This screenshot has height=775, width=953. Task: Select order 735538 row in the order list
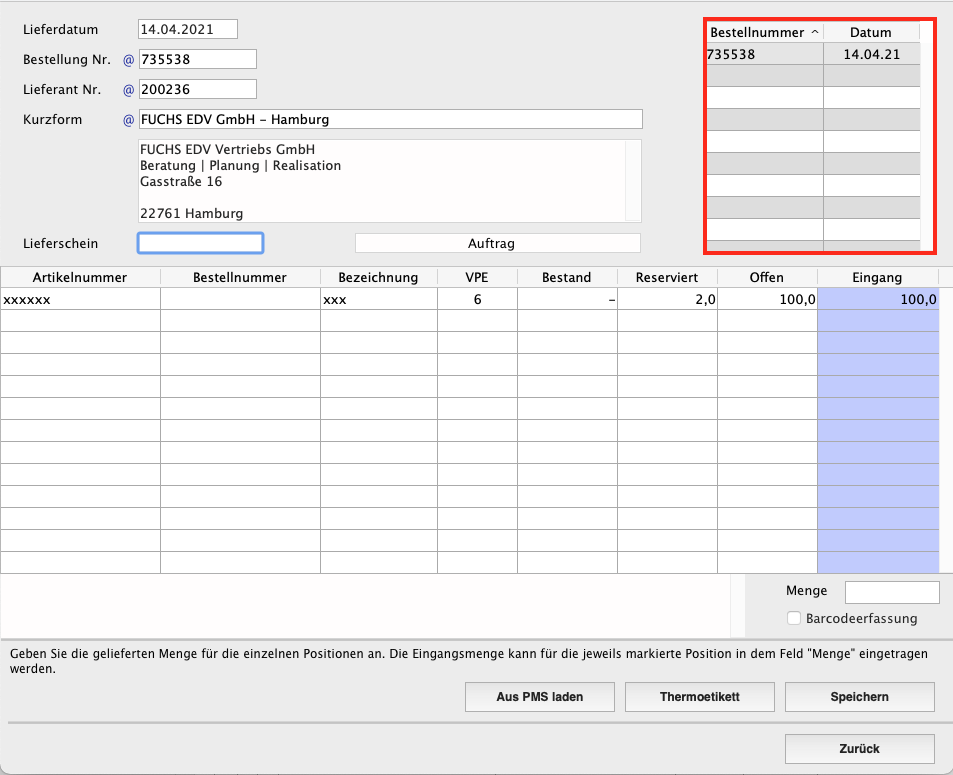[x=764, y=55]
